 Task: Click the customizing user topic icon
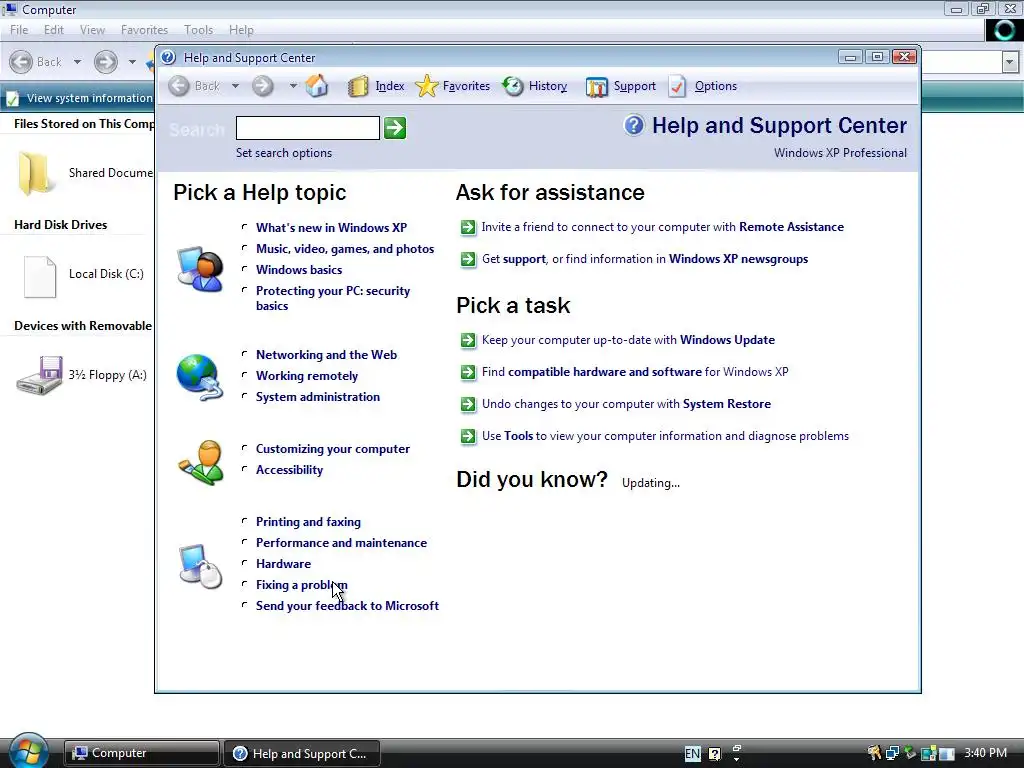(200, 462)
